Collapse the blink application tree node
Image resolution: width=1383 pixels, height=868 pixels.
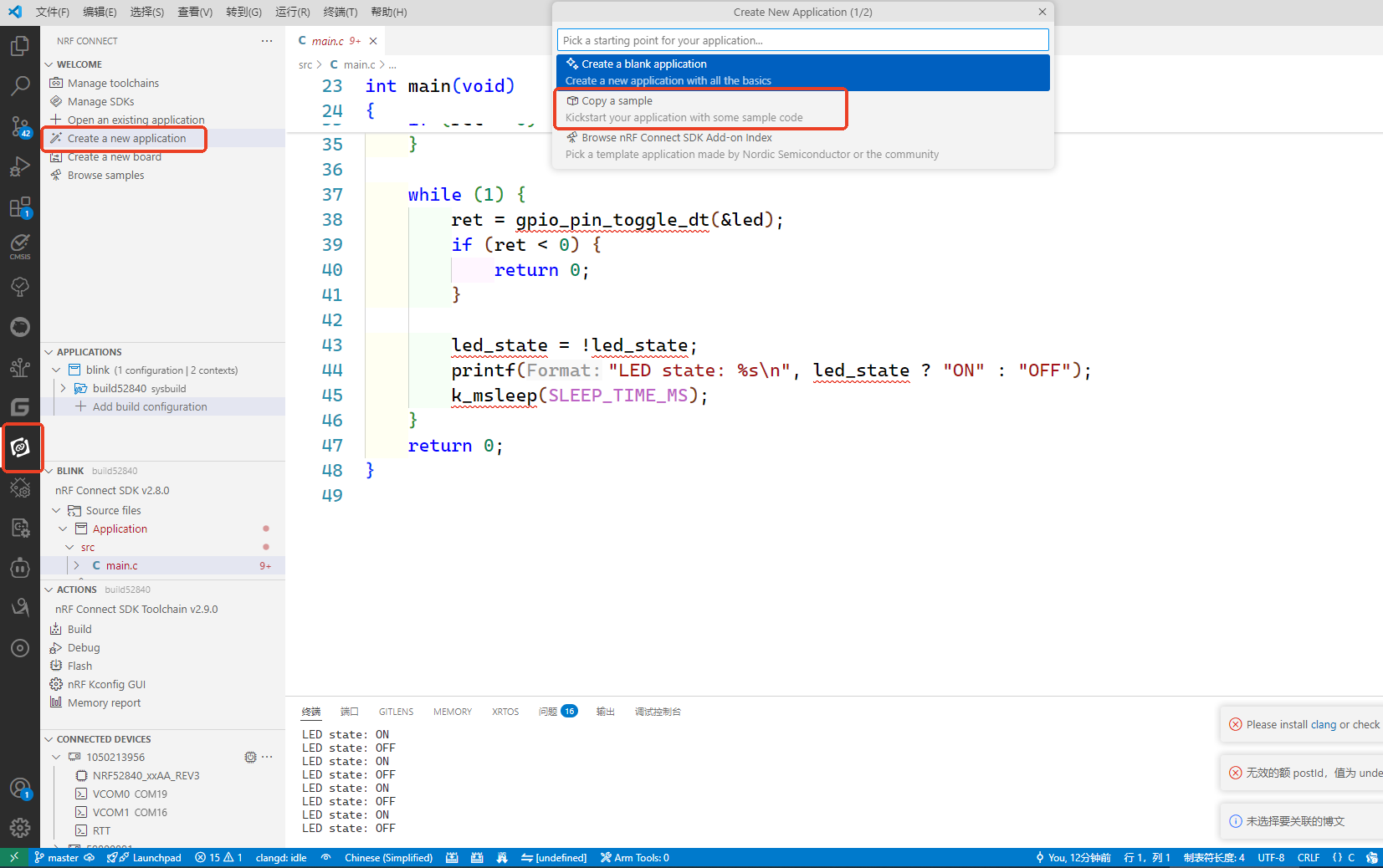(56, 370)
